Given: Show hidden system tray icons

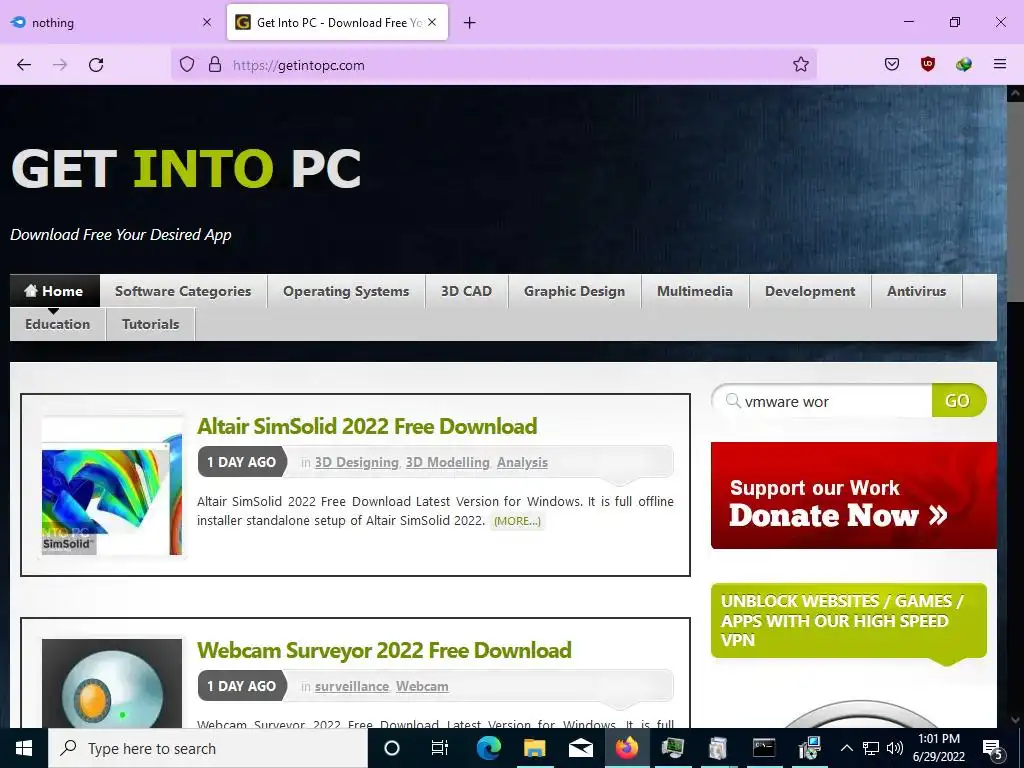Looking at the screenshot, I should click(x=846, y=748).
